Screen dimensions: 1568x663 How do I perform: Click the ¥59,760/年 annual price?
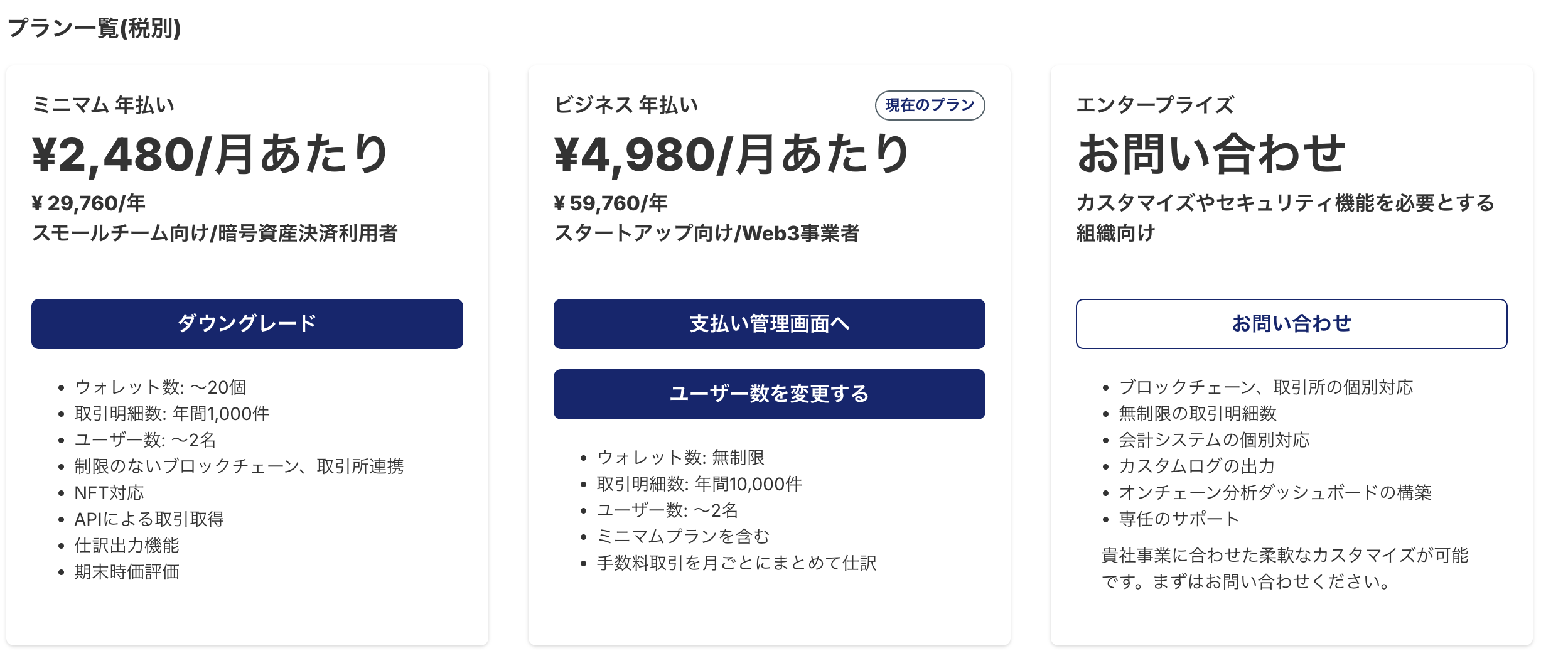click(611, 203)
